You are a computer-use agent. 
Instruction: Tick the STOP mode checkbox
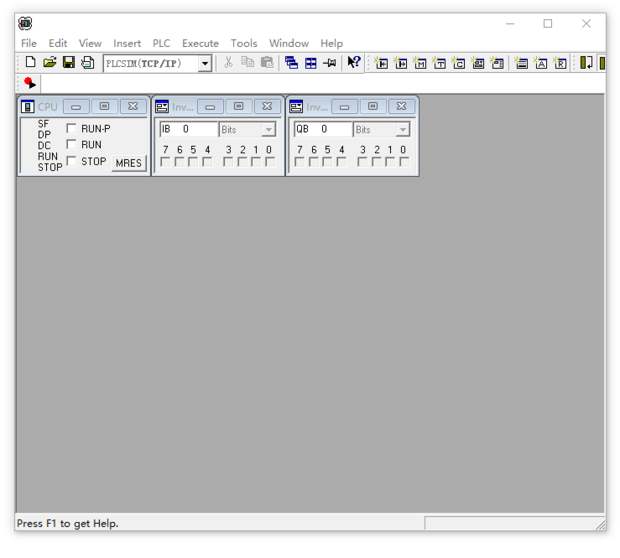(x=71, y=161)
